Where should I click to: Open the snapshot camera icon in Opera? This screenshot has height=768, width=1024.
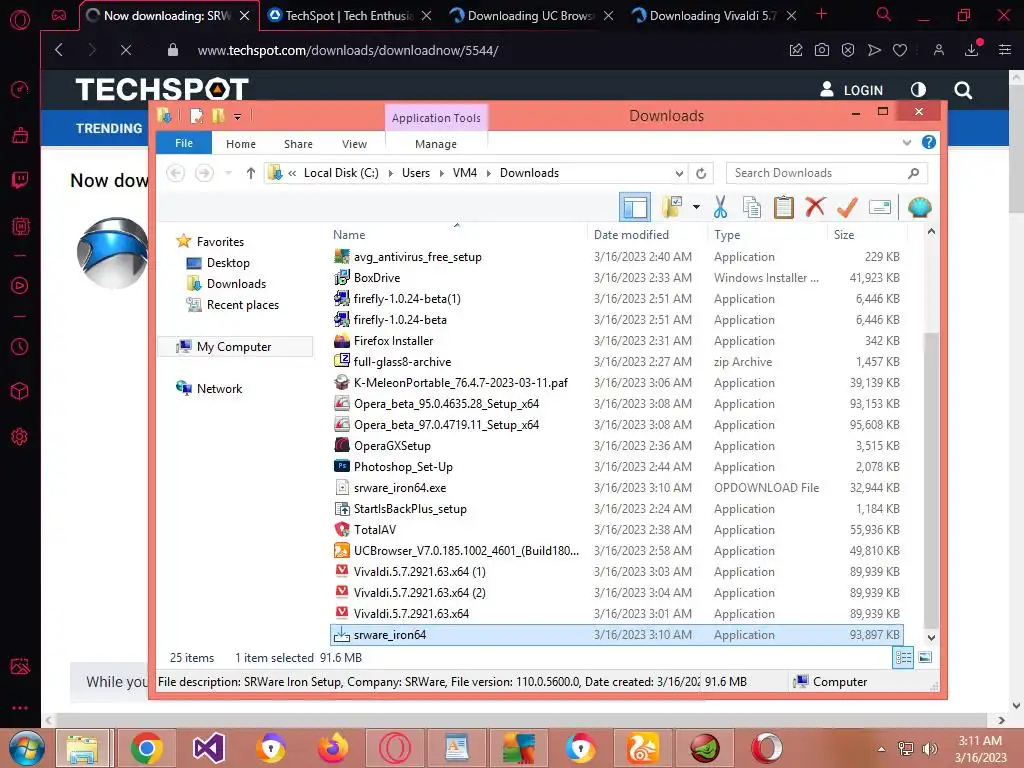tap(822, 50)
